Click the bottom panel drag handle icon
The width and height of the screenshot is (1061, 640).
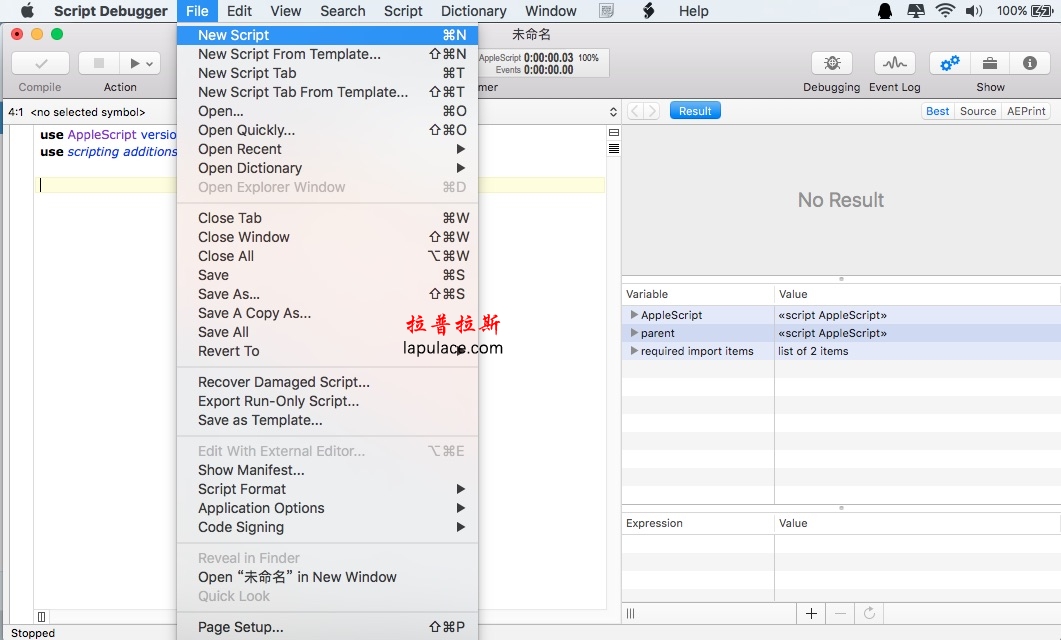click(x=631, y=614)
